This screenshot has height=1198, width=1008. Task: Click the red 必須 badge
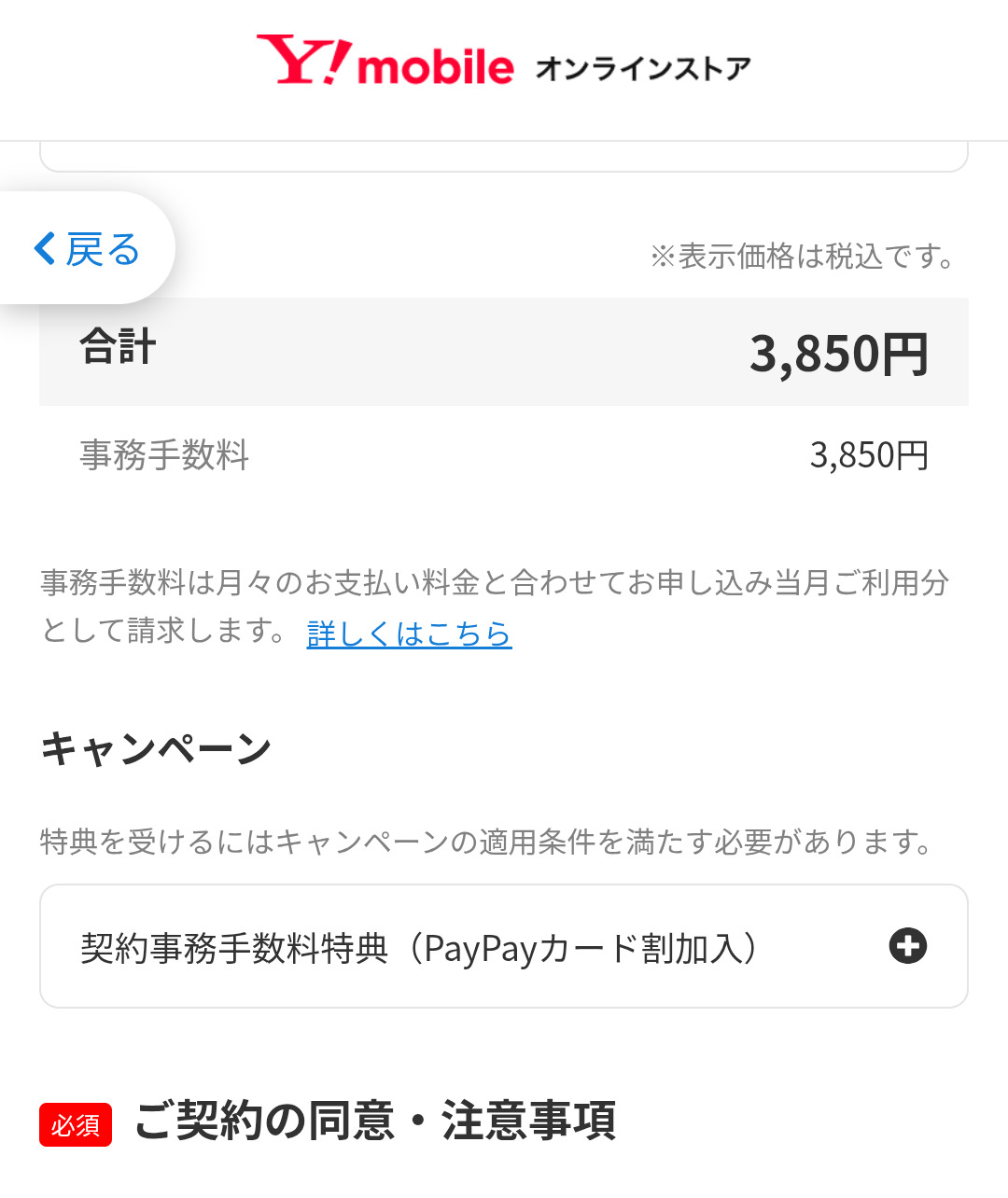(76, 1124)
